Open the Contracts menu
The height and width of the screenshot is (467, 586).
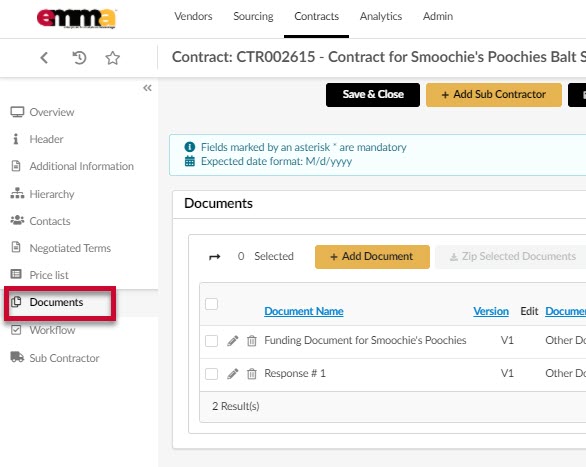click(317, 16)
